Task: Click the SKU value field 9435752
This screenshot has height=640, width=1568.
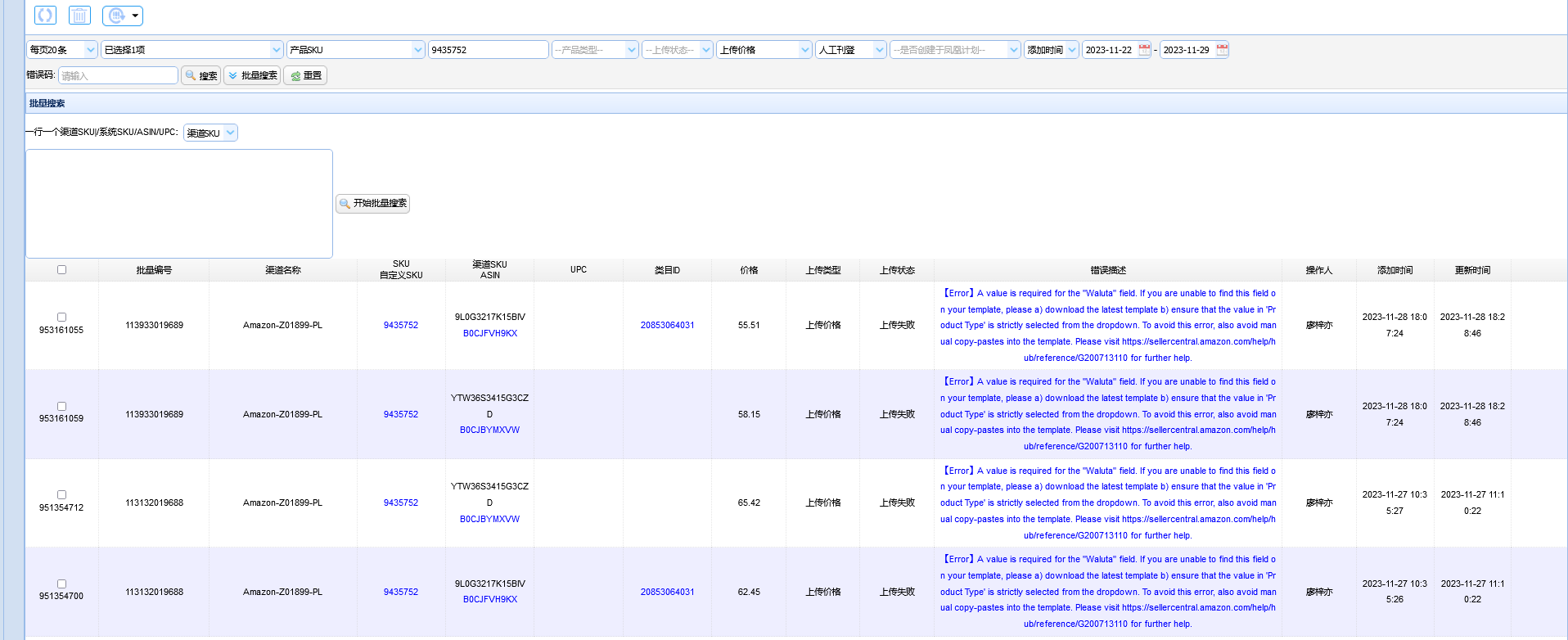Action: [x=489, y=50]
